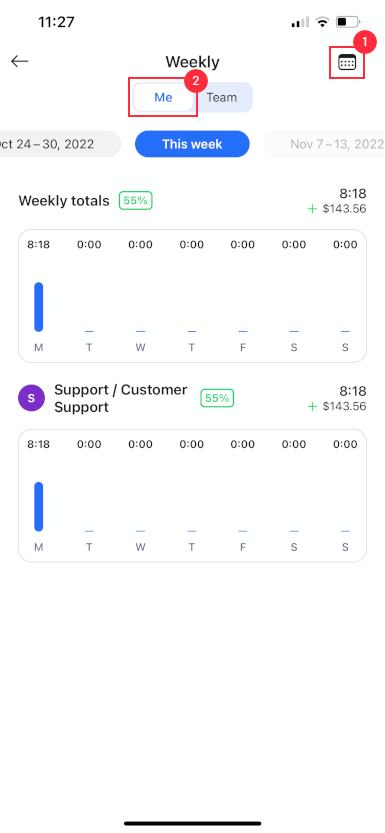The image size is (385, 833).
Task: Tap Monday's bar in Support chart
Action: coord(39,507)
